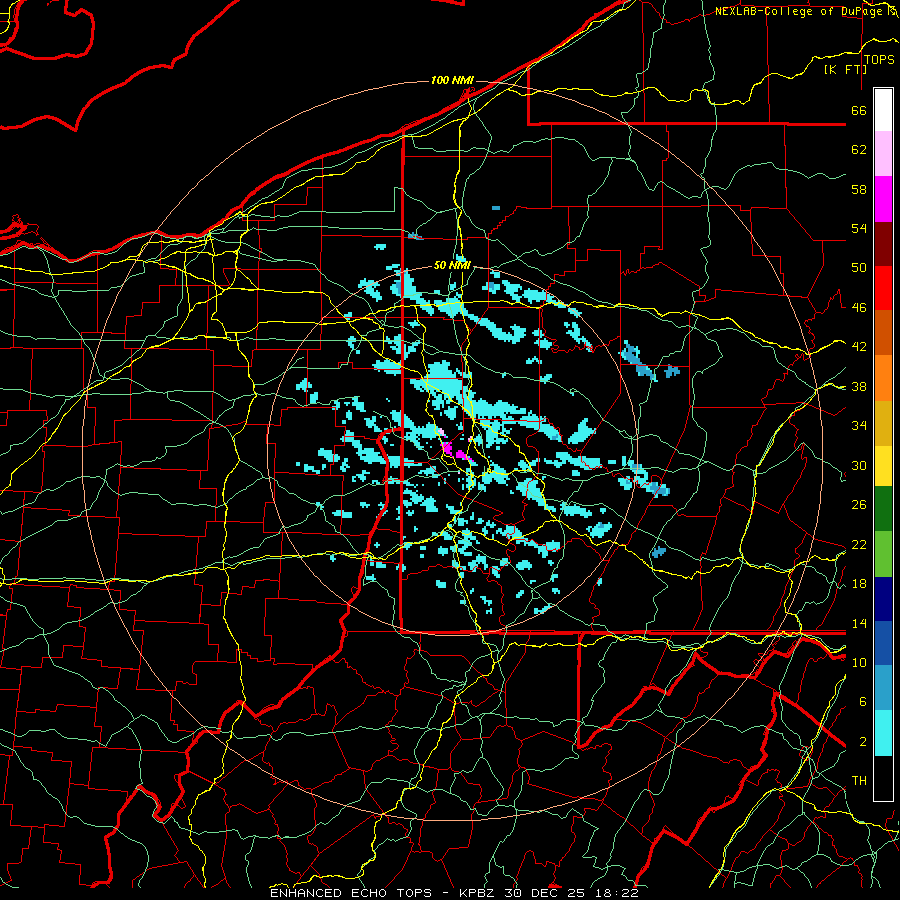Click the 'TOPS' legend title
Screen dimensions: 900x900
tap(879, 60)
